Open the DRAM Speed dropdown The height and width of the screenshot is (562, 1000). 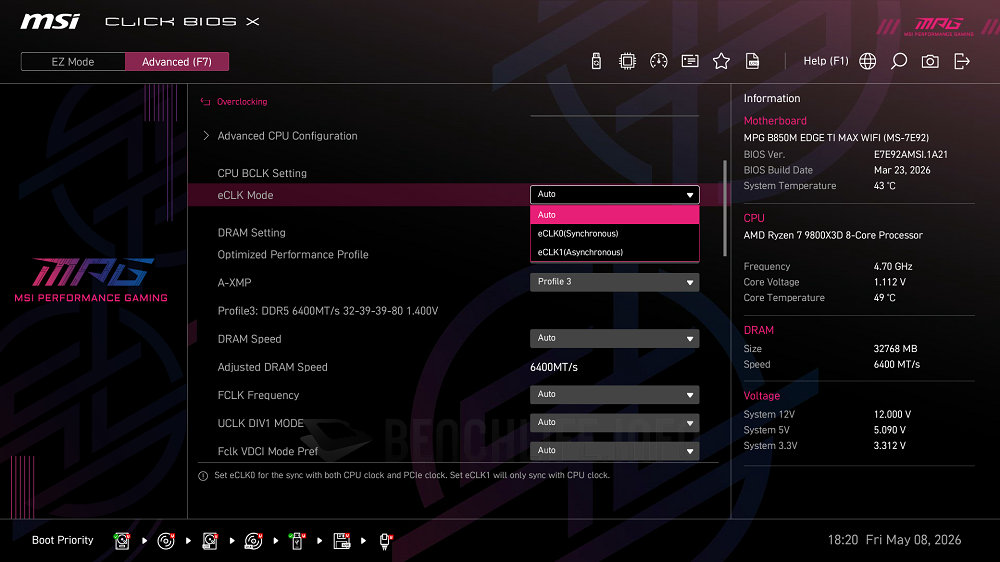click(x=615, y=338)
